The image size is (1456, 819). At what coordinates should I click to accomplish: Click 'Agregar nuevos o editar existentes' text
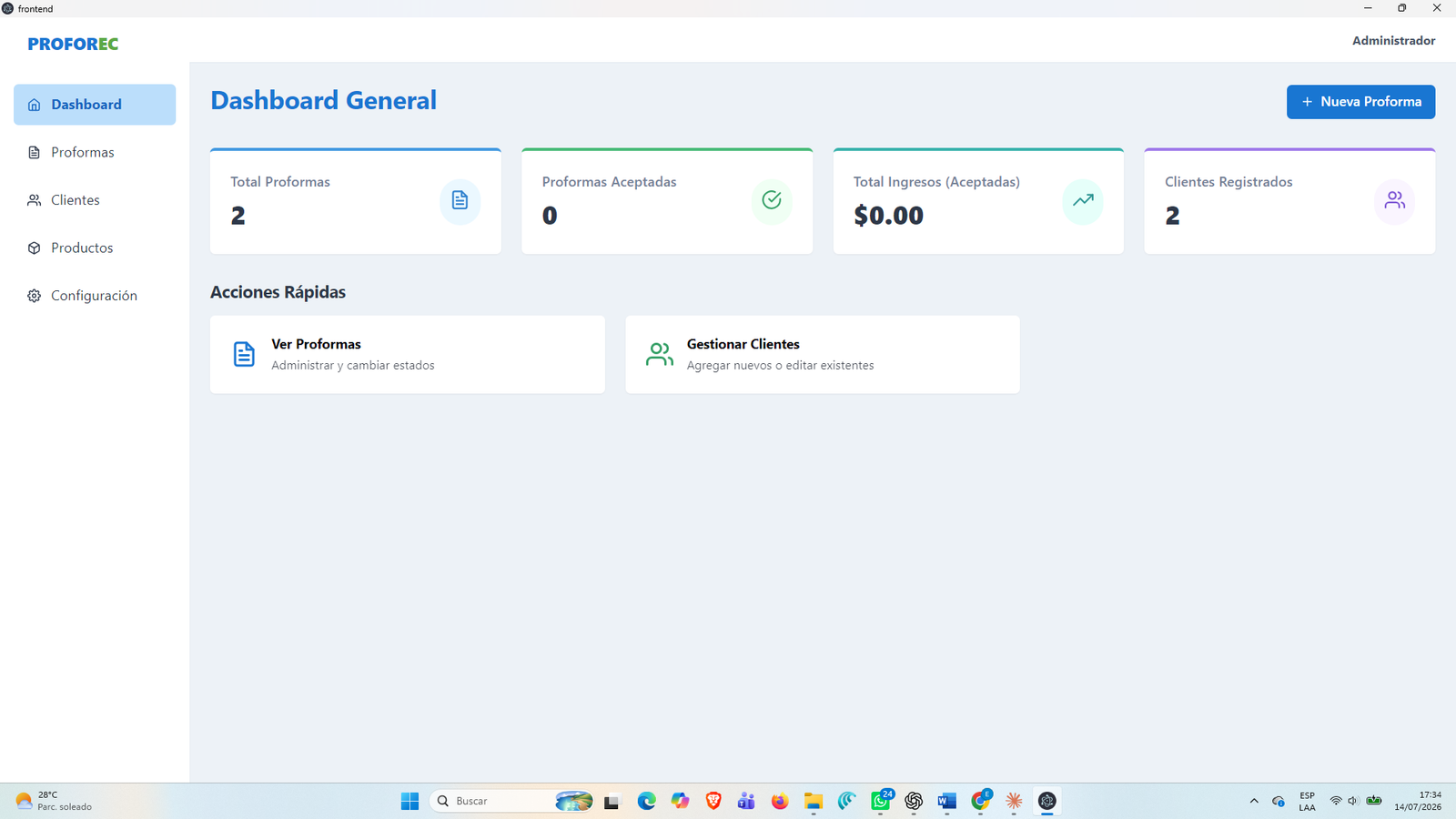click(x=780, y=366)
